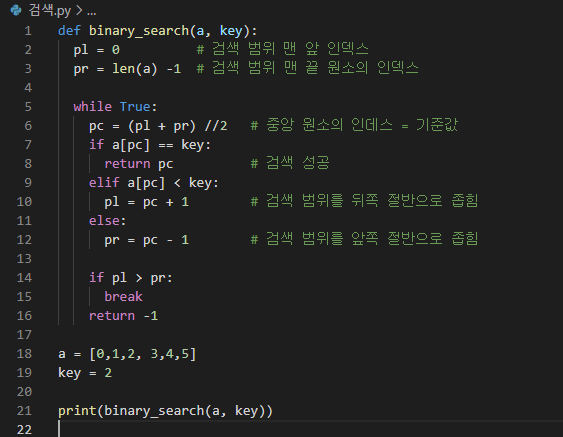Click 'True' keyword on line 5

(x=135, y=107)
